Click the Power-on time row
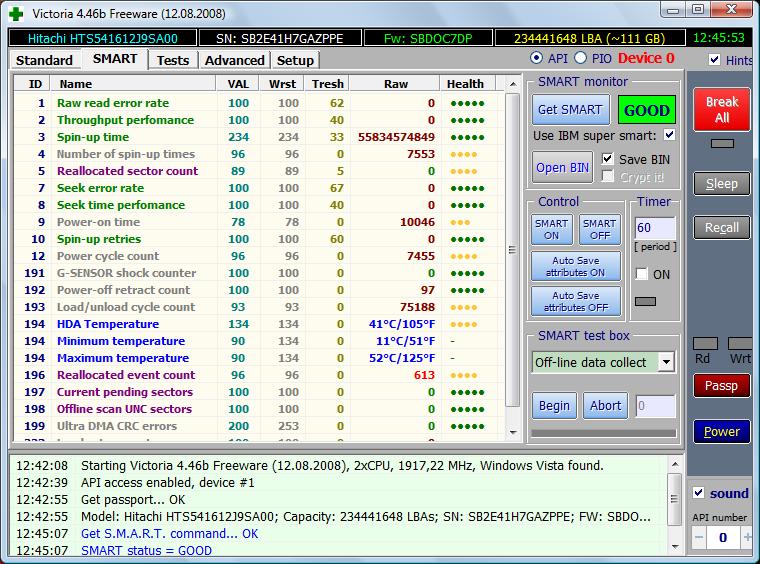 coord(258,222)
